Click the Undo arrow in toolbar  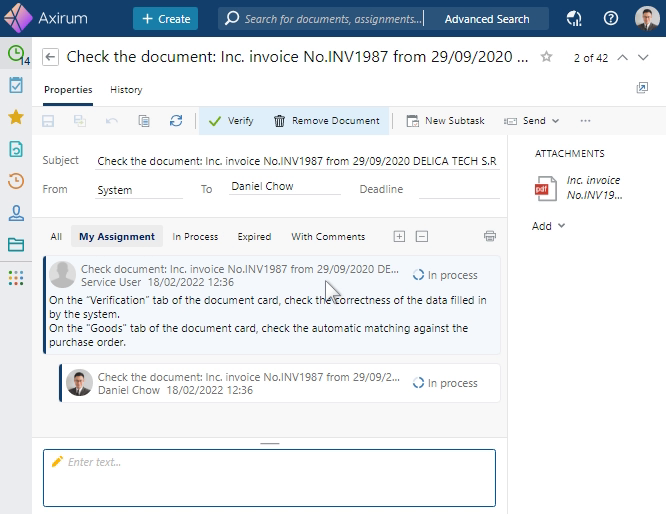tap(112, 121)
